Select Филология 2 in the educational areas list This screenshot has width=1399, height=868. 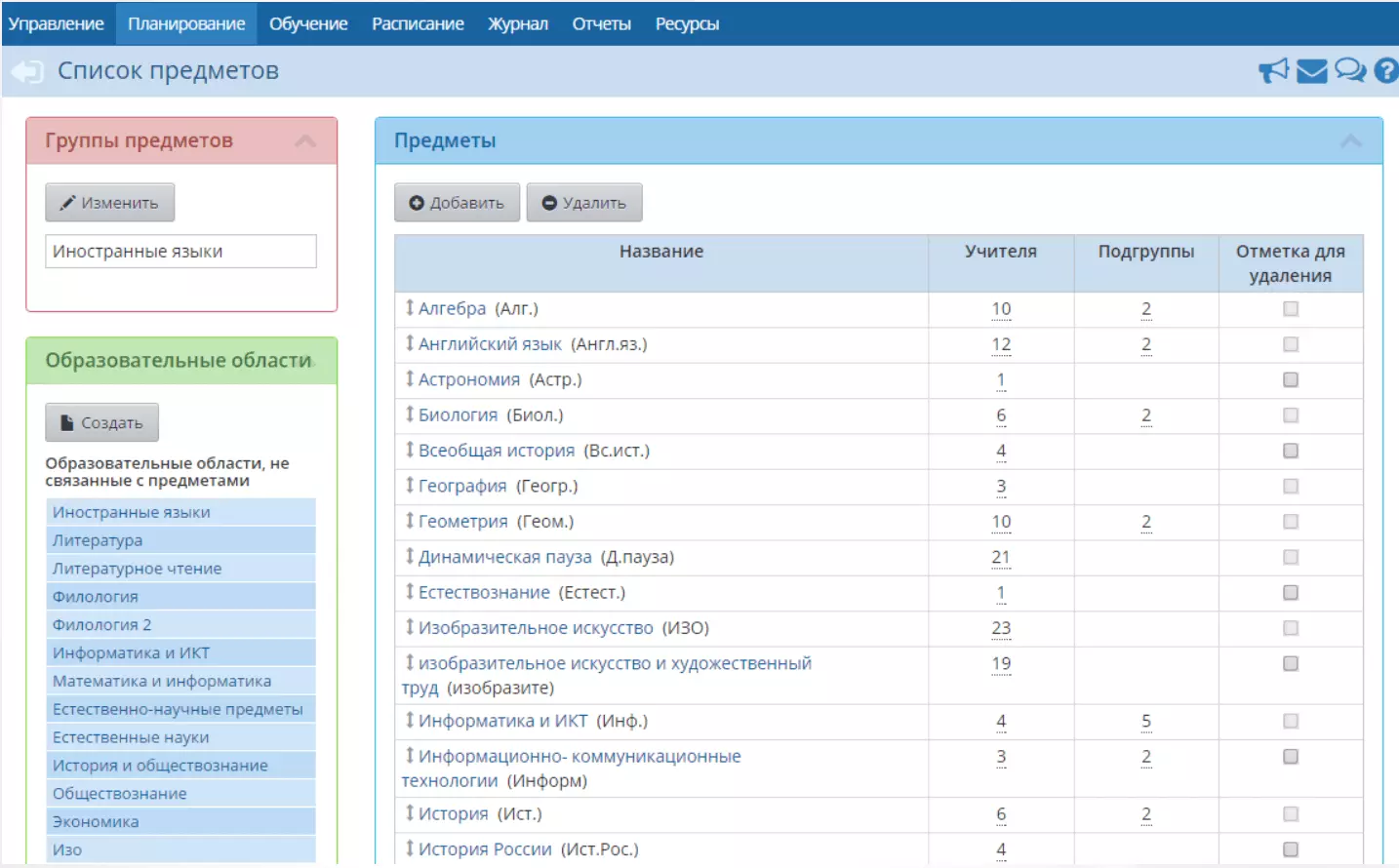[180, 625]
